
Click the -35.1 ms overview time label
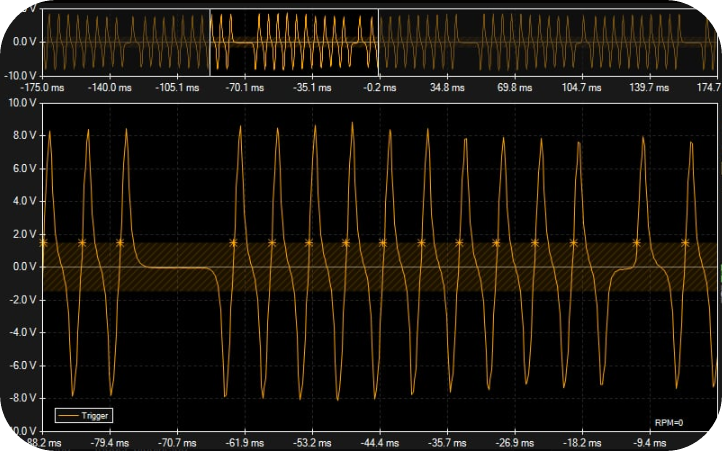click(312, 88)
